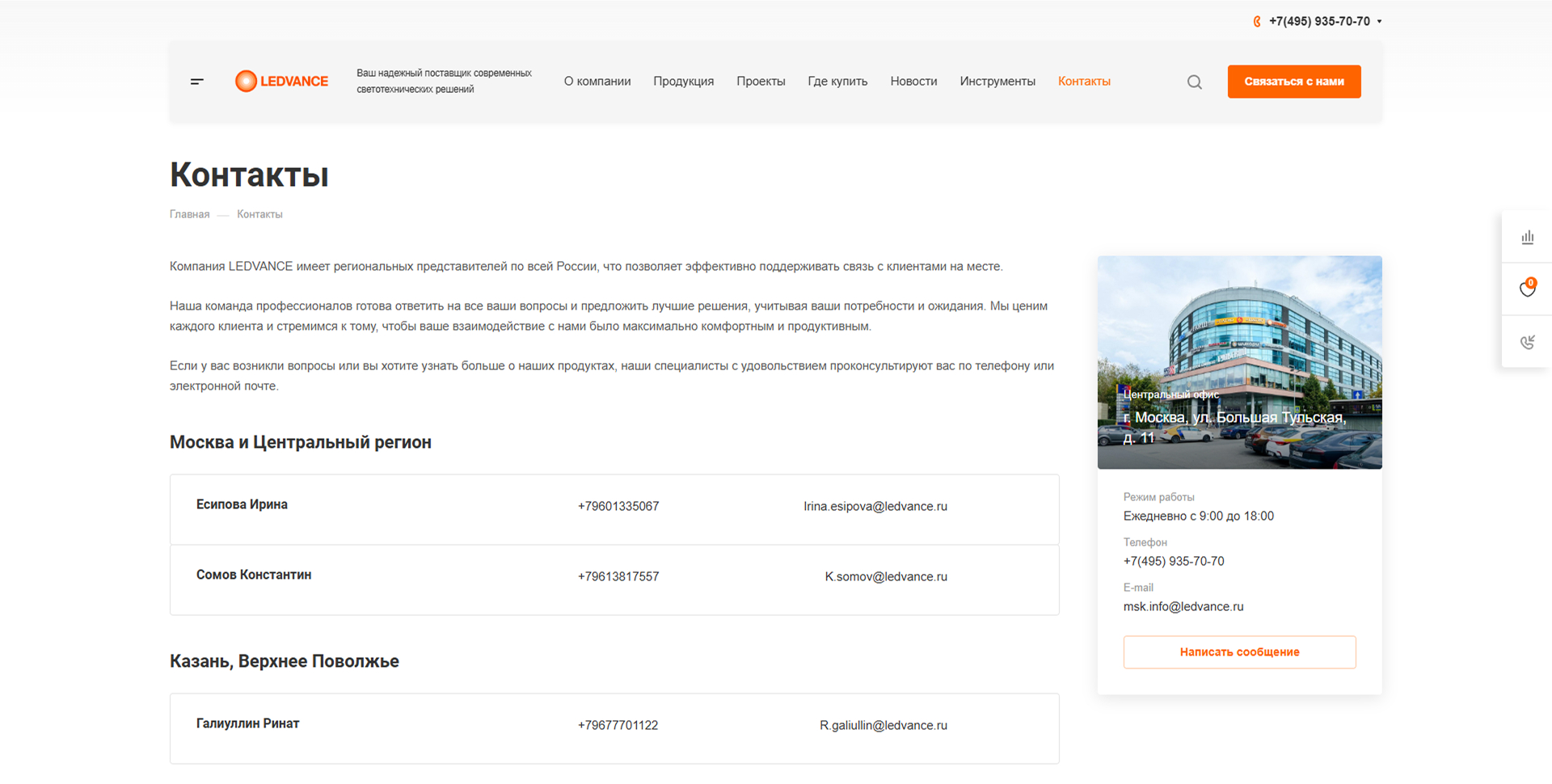Go to 'Главная' breadcrumb link
1552x784 pixels.
pyautogui.click(x=189, y=214)
